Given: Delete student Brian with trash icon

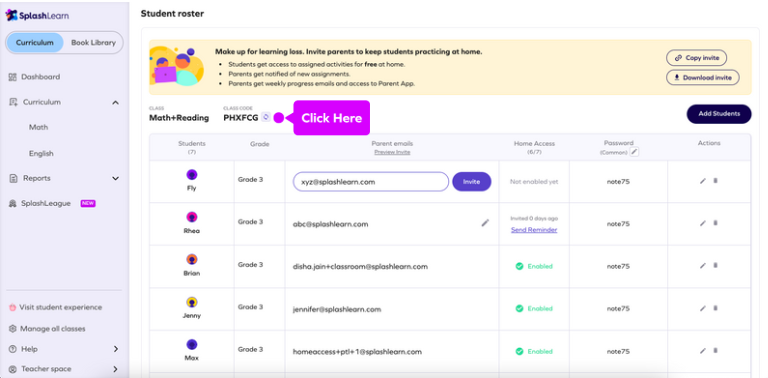Looking at the screenshot, I should pyautogui.click(x=715, y=265).
